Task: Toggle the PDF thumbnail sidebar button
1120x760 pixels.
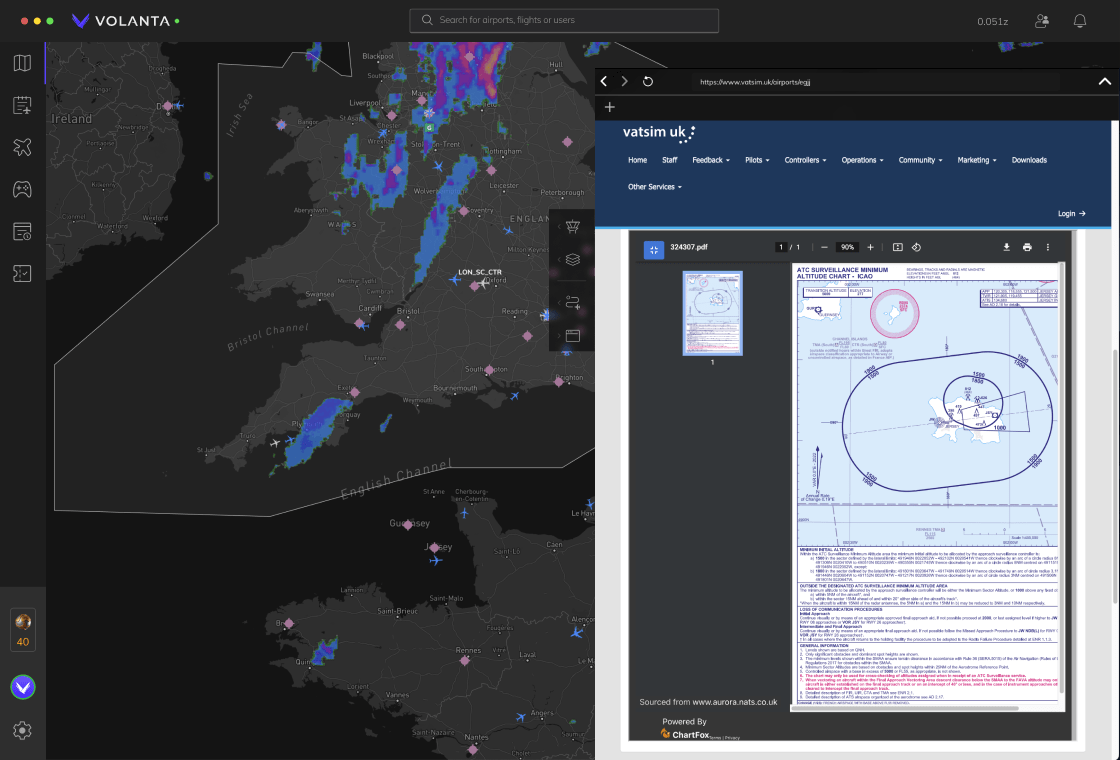Action: coord(652,247)
